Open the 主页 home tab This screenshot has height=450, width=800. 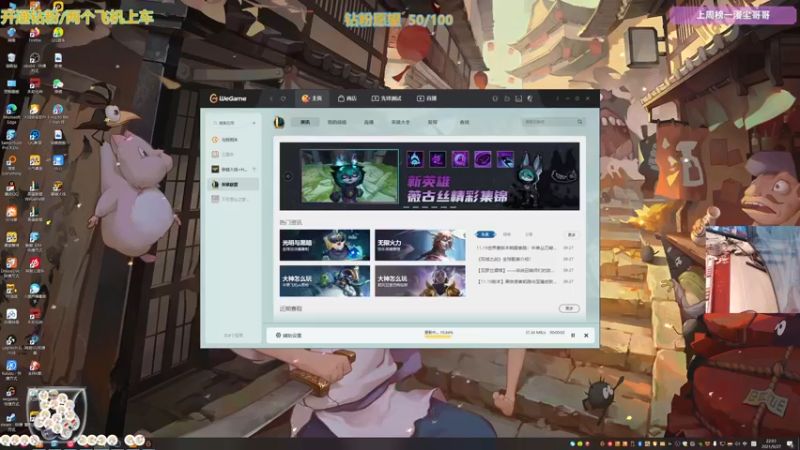point(312,98)
